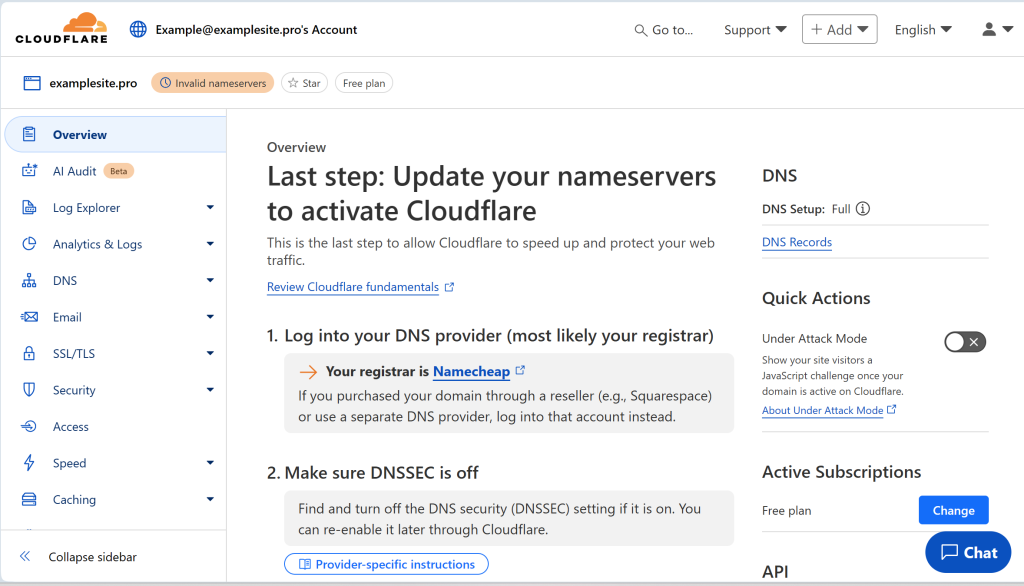Image resolution: width=1024 pixels, height=586 pixels.
Task: Click the collapse sidebar double chevron icon
Action: [25, 557]
